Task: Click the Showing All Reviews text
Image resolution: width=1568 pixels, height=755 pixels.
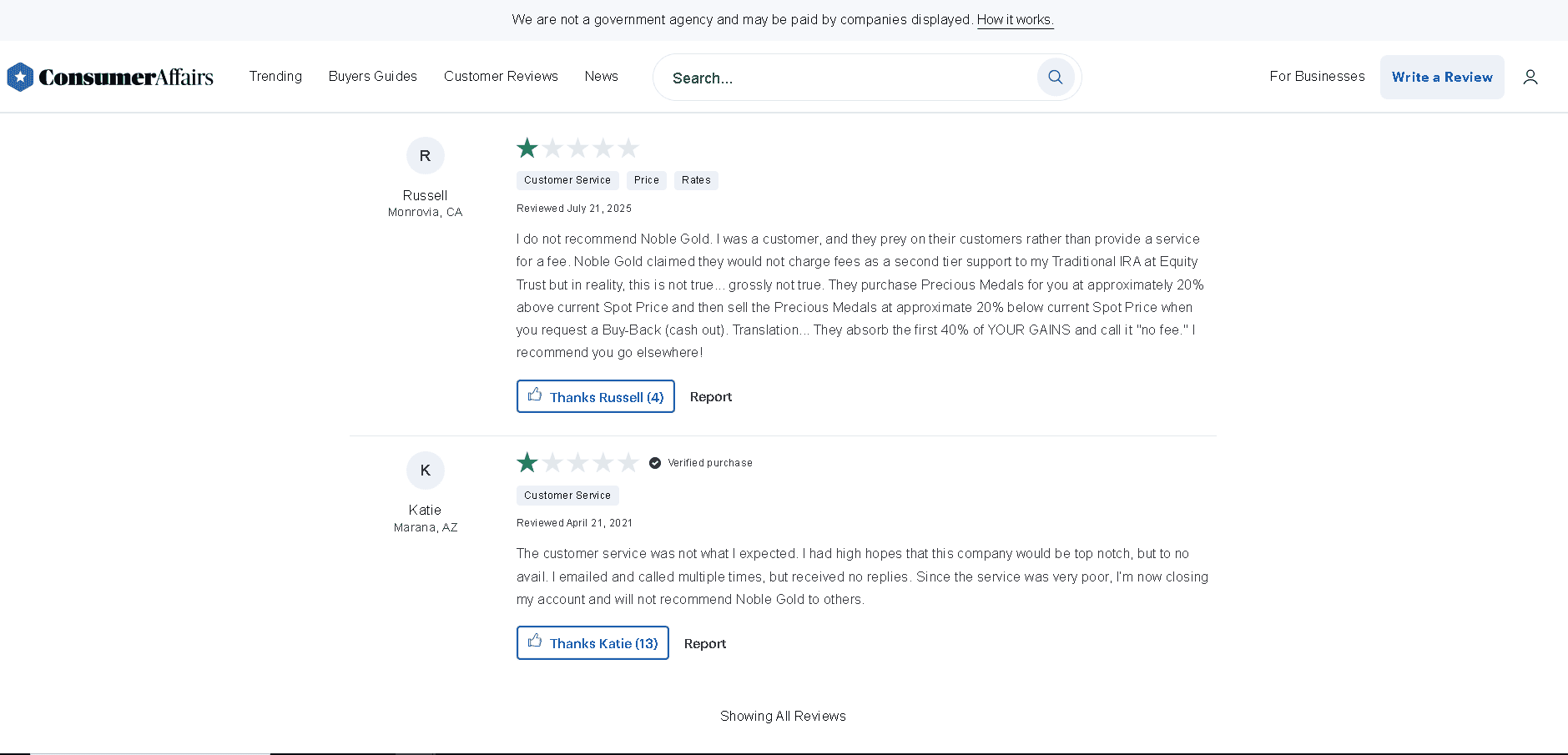Action: (784, 716)
